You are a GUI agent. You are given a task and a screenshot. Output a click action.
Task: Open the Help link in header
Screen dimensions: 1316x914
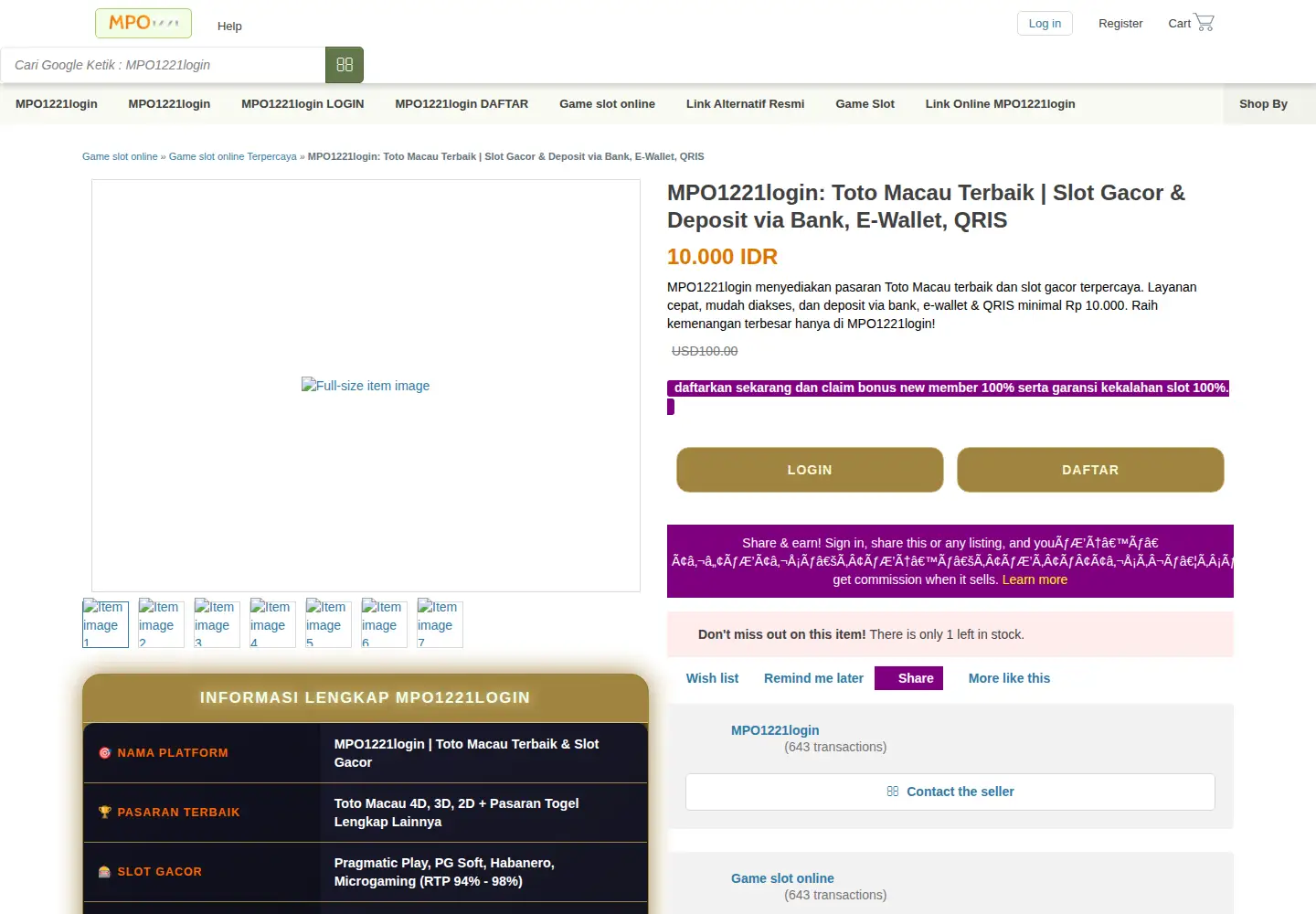(x=229, y=26)
